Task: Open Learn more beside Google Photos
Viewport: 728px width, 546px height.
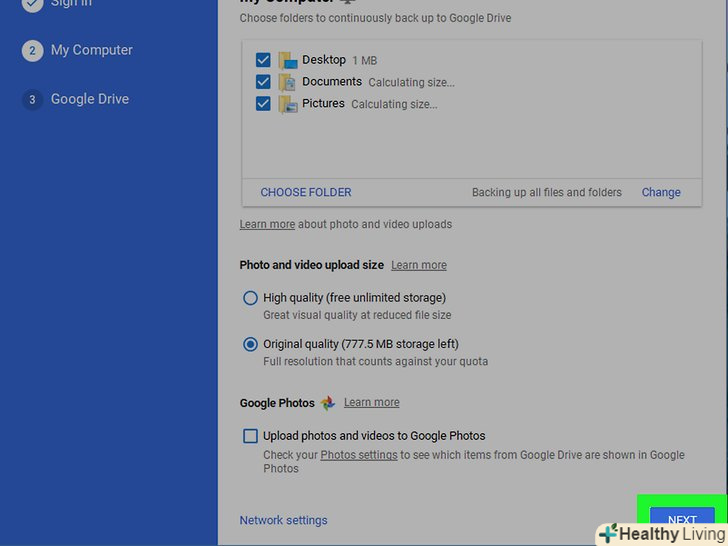Action: tap(371, 403)
